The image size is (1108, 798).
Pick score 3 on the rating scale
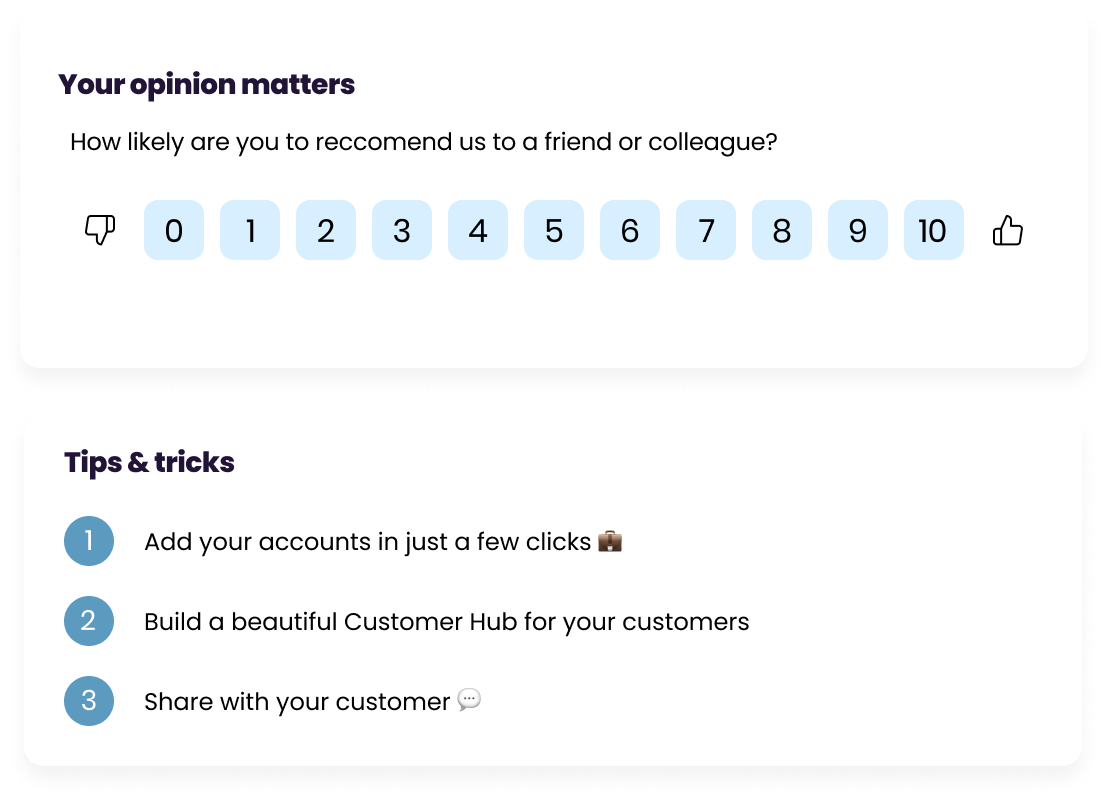[x=402, y=231]
